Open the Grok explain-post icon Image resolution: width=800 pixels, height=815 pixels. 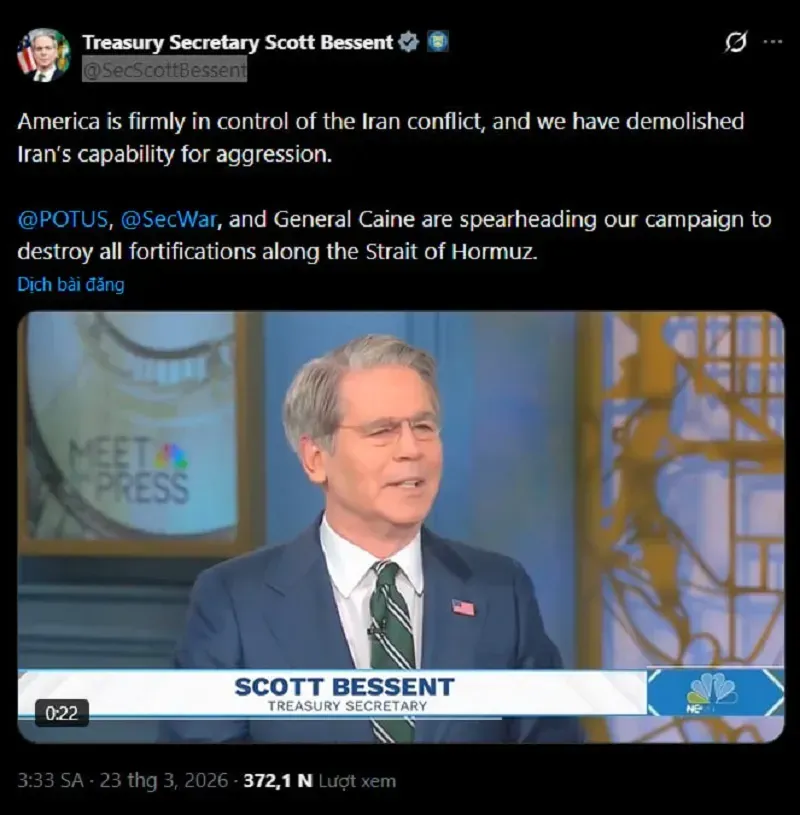click(736, 42)
